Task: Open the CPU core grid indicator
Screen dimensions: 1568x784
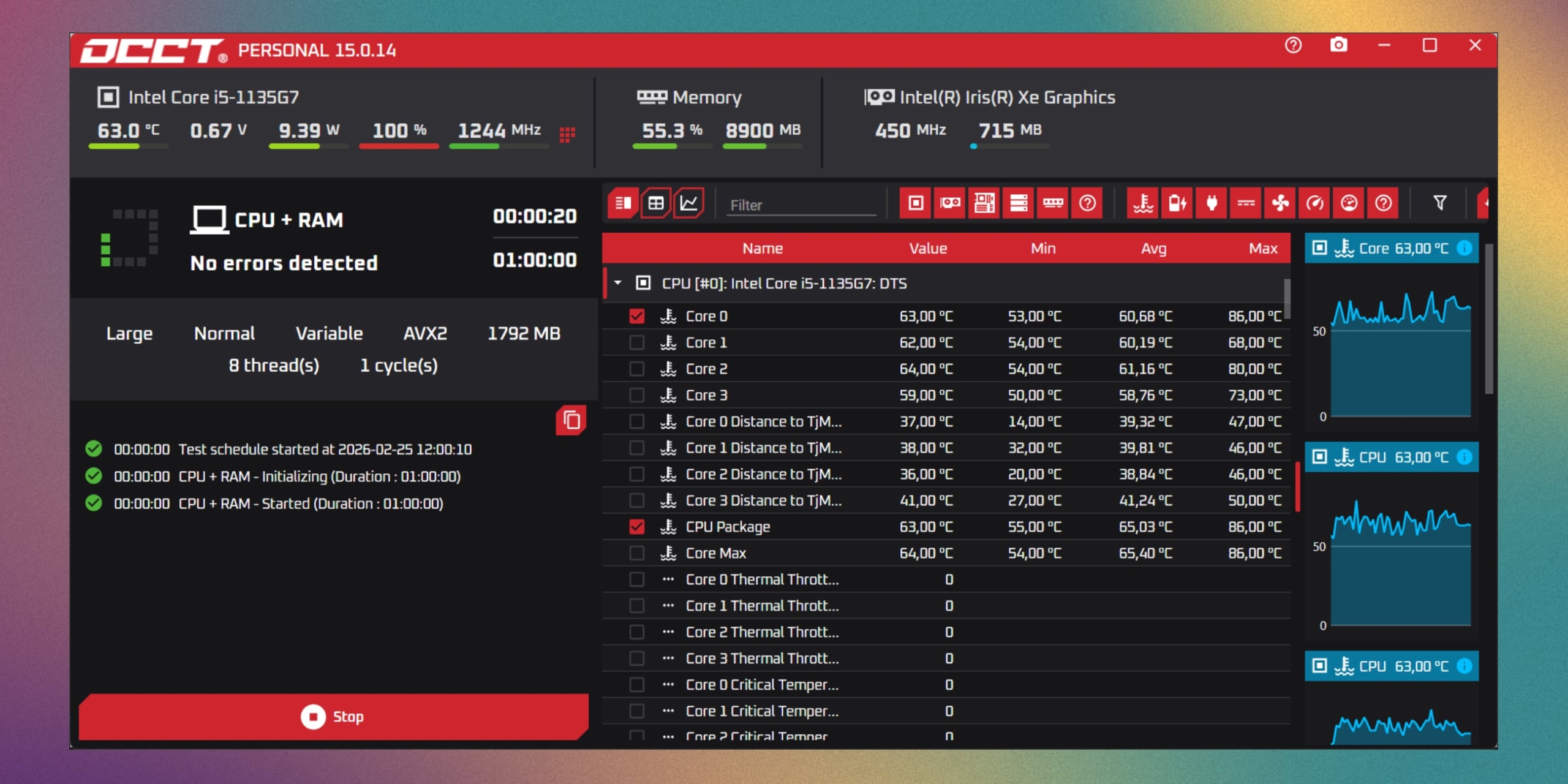Action: pos(567,134)
